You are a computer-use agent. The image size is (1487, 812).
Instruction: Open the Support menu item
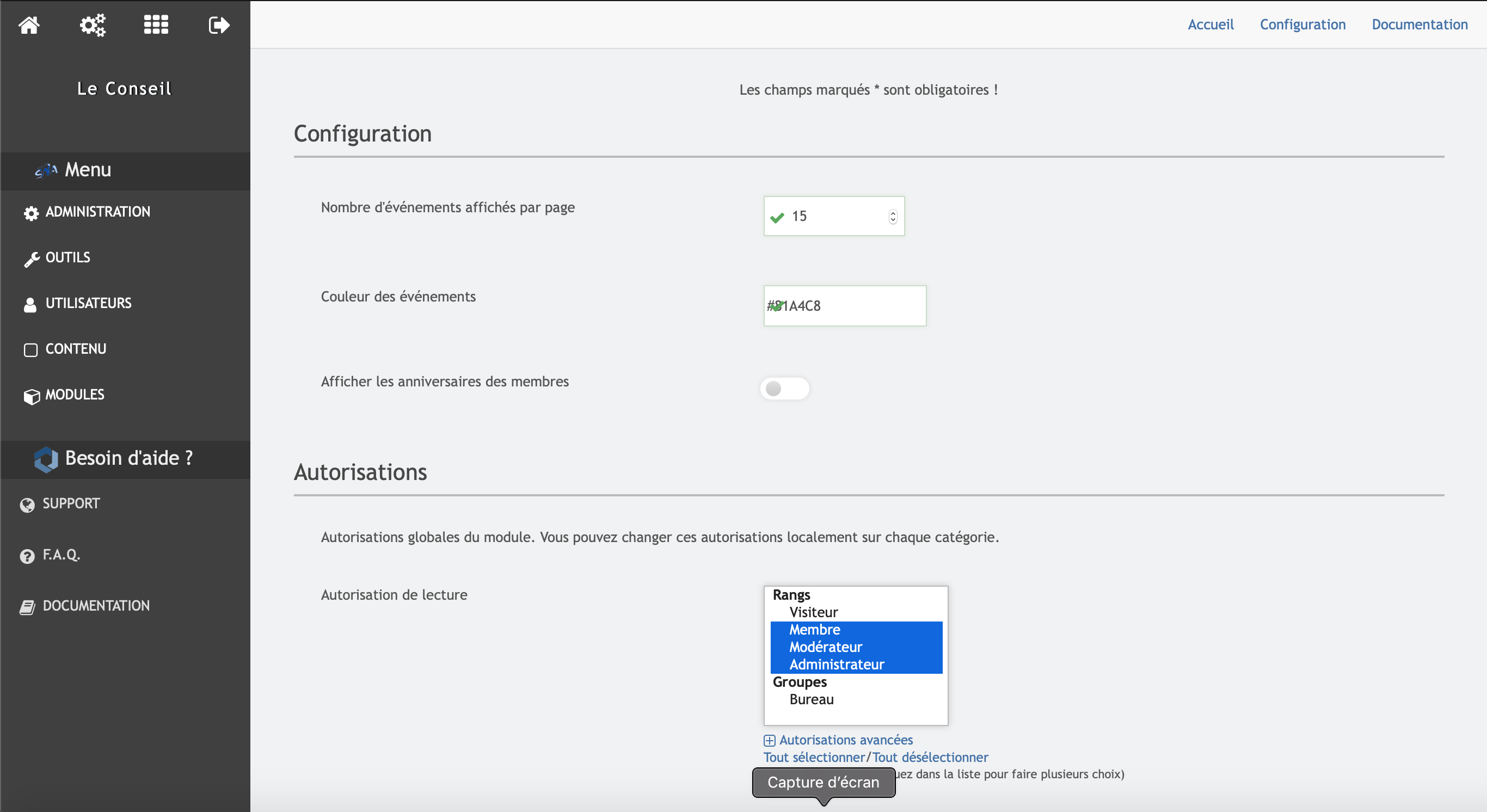[x=71, y=504]
